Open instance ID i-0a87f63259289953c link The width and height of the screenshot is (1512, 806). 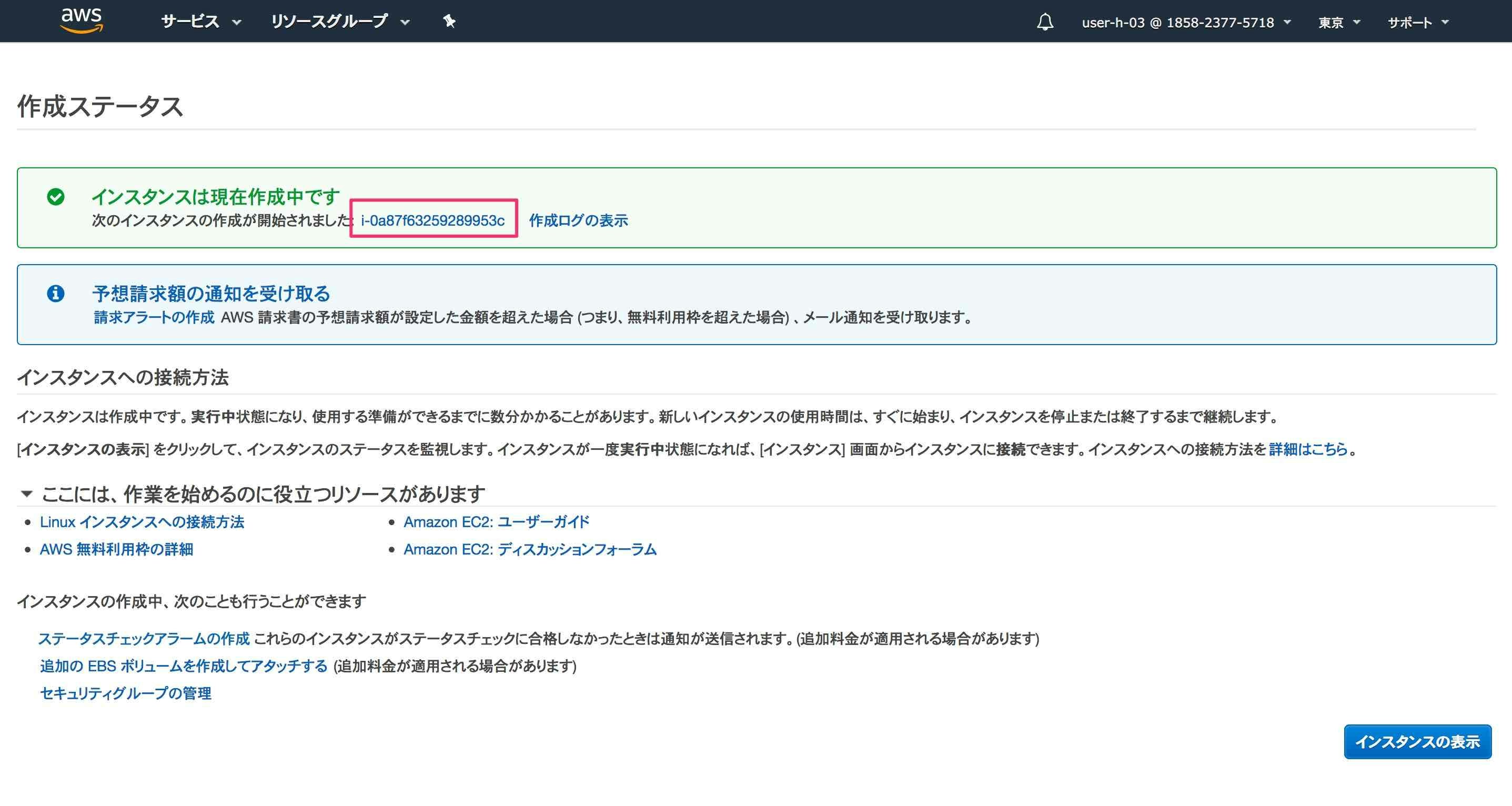432,220
